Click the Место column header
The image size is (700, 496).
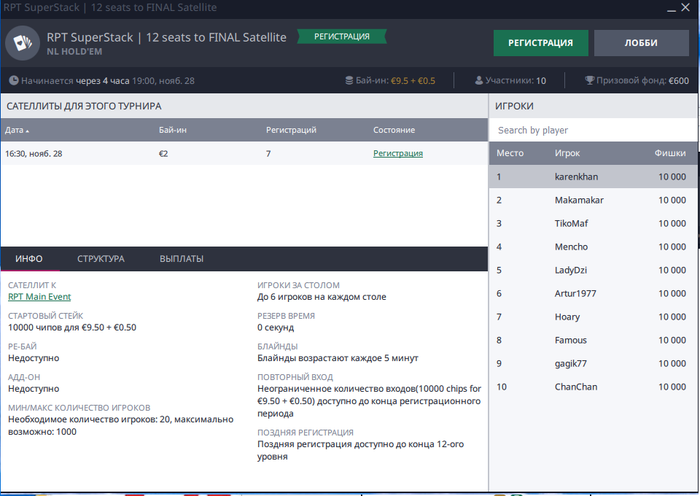click(x=510, y=153)
